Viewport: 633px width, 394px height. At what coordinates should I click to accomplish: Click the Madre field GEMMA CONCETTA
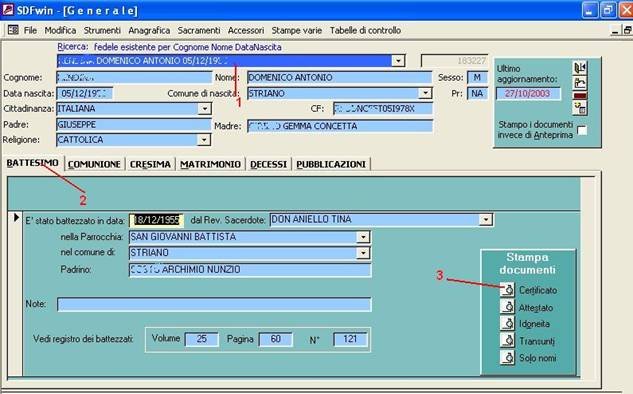click(340, 126)
